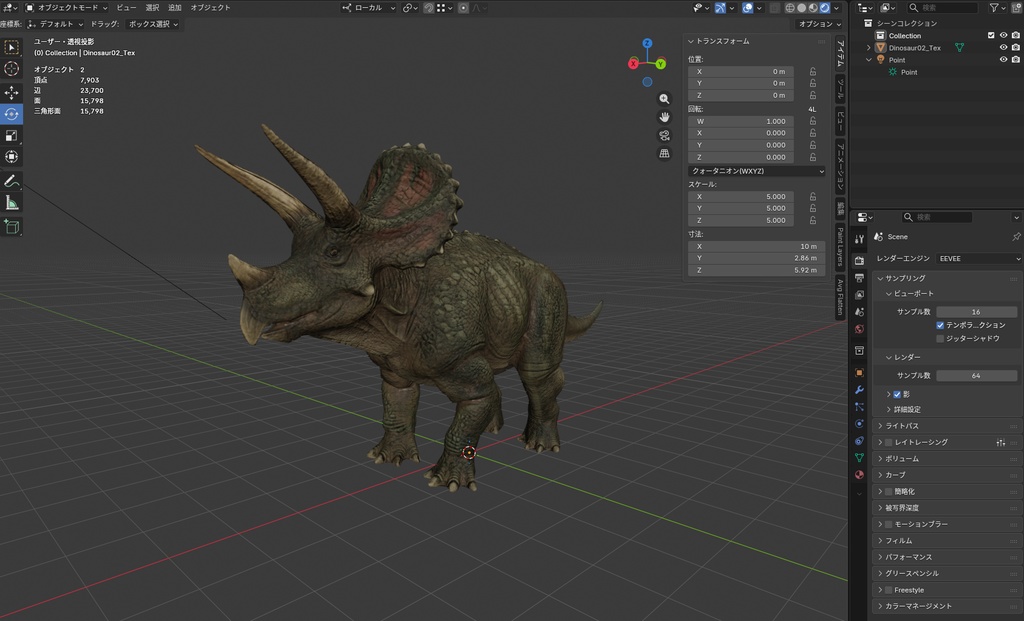Expand Dinosaur02_Tex in the outliner
The width and height of the screenshot is (1024, 621).
click(x=868, y=47)
